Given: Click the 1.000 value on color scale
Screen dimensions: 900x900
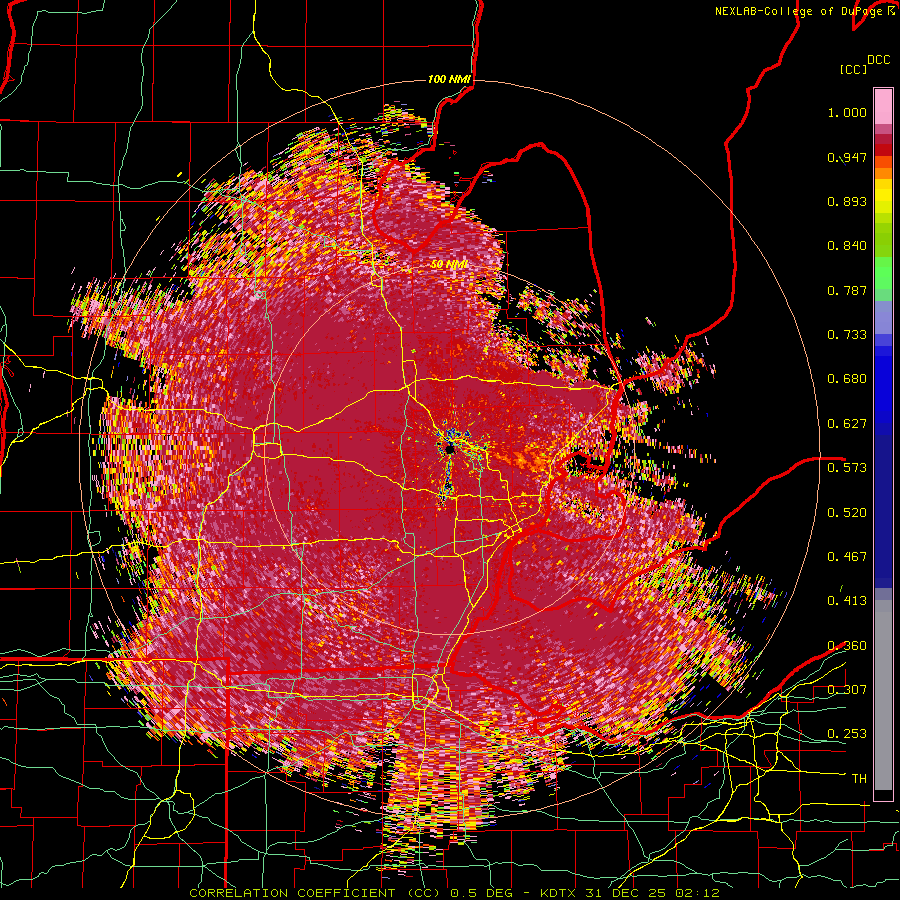Looking at the screenshot, I should [x=847, y=112].
